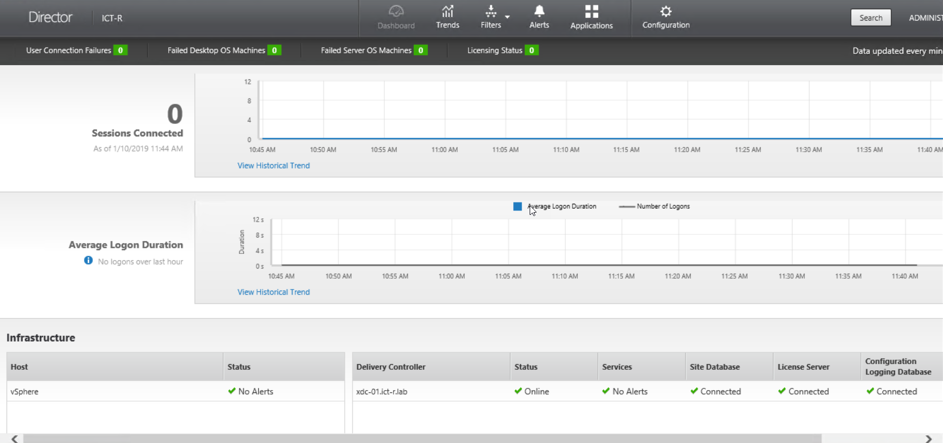Open the Configuration gear icon
Image resolution: width=943 pixels, height=443 pixels.
coord(666,11)
